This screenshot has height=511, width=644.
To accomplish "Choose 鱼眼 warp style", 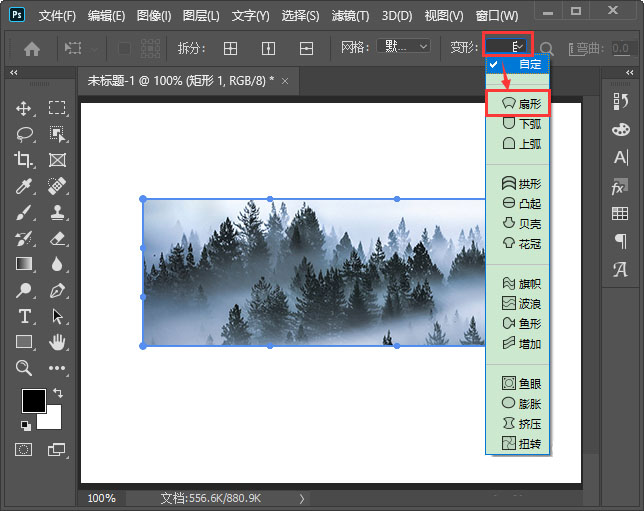I will 518,383.
